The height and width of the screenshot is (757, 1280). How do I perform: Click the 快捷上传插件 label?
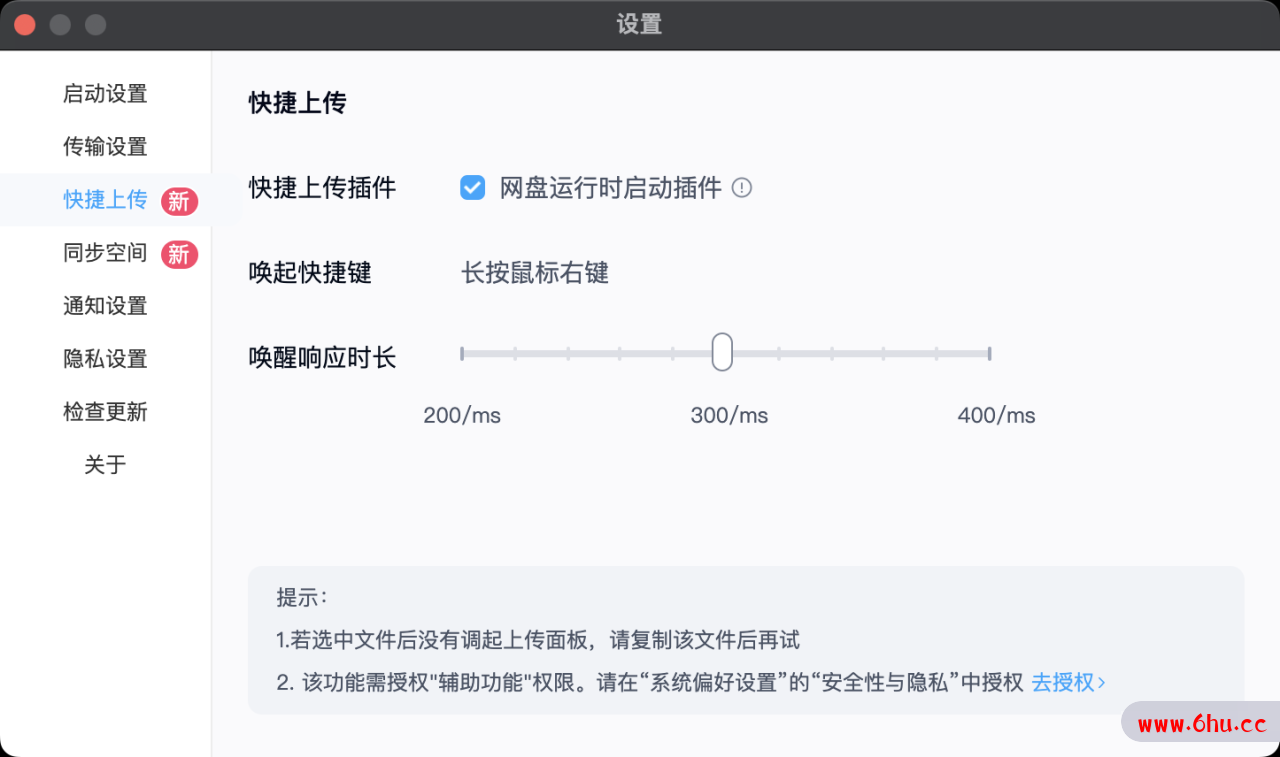(x=322, y=187)
